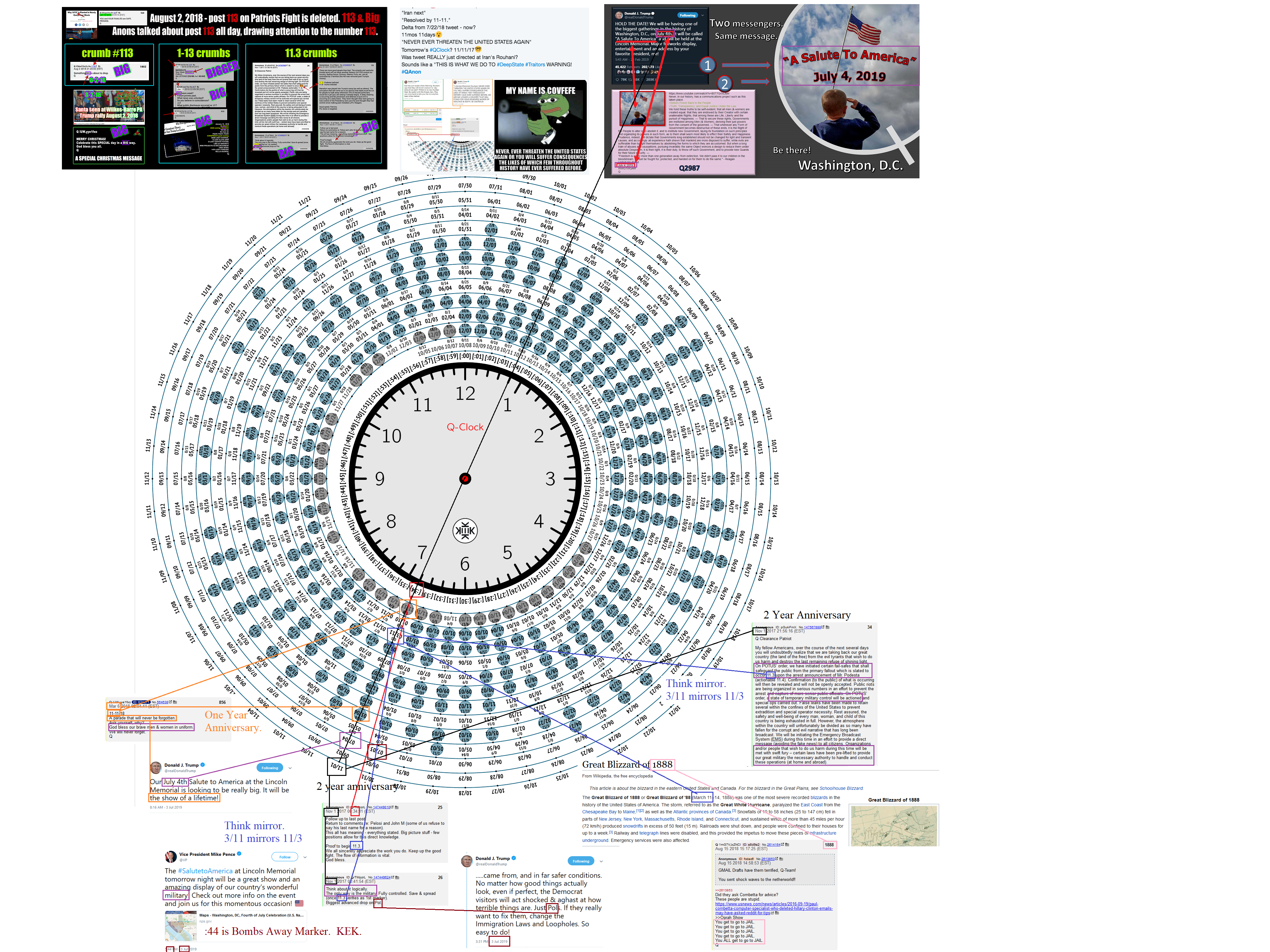Open the >>2613853 reply link
The image size is (1270, 952).
pyautogui.click(x=723, y=890)
